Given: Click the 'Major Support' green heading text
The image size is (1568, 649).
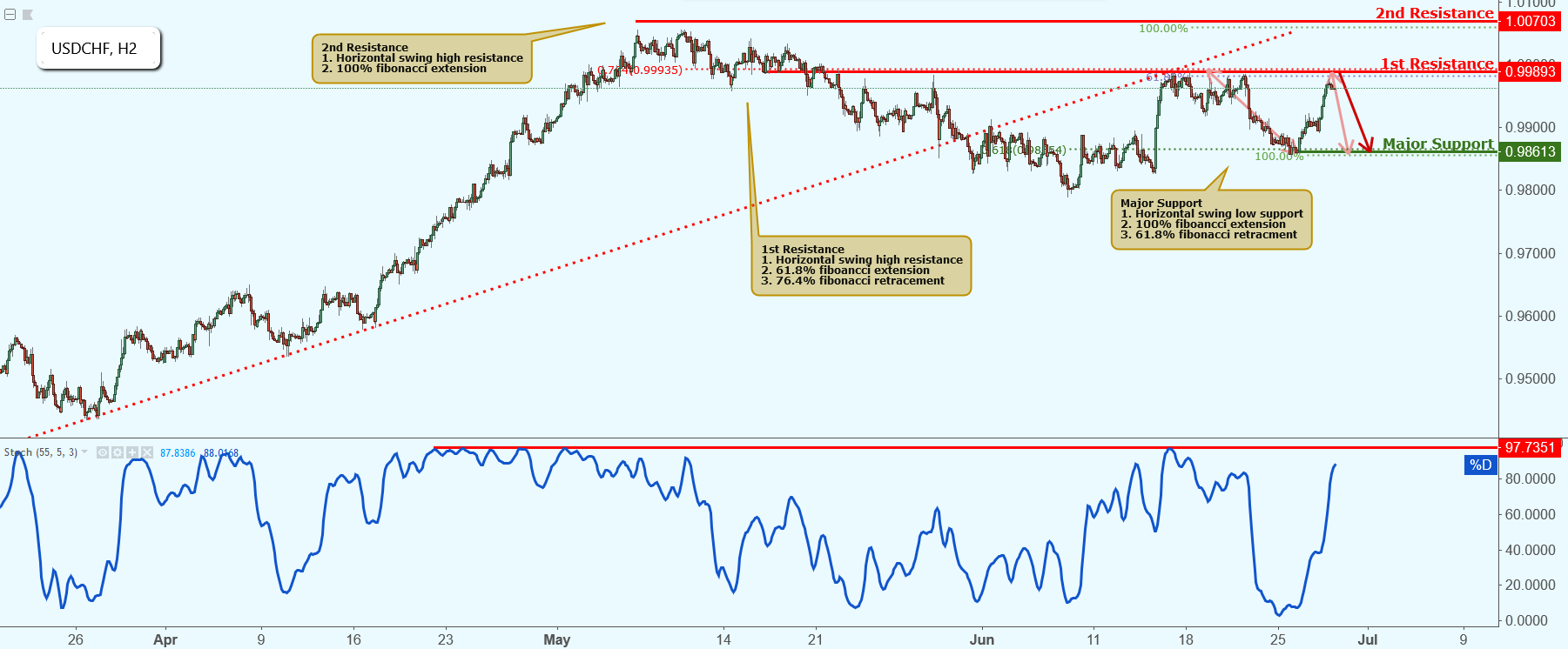Looking at the screenshot, I should tap(1437, 144).
